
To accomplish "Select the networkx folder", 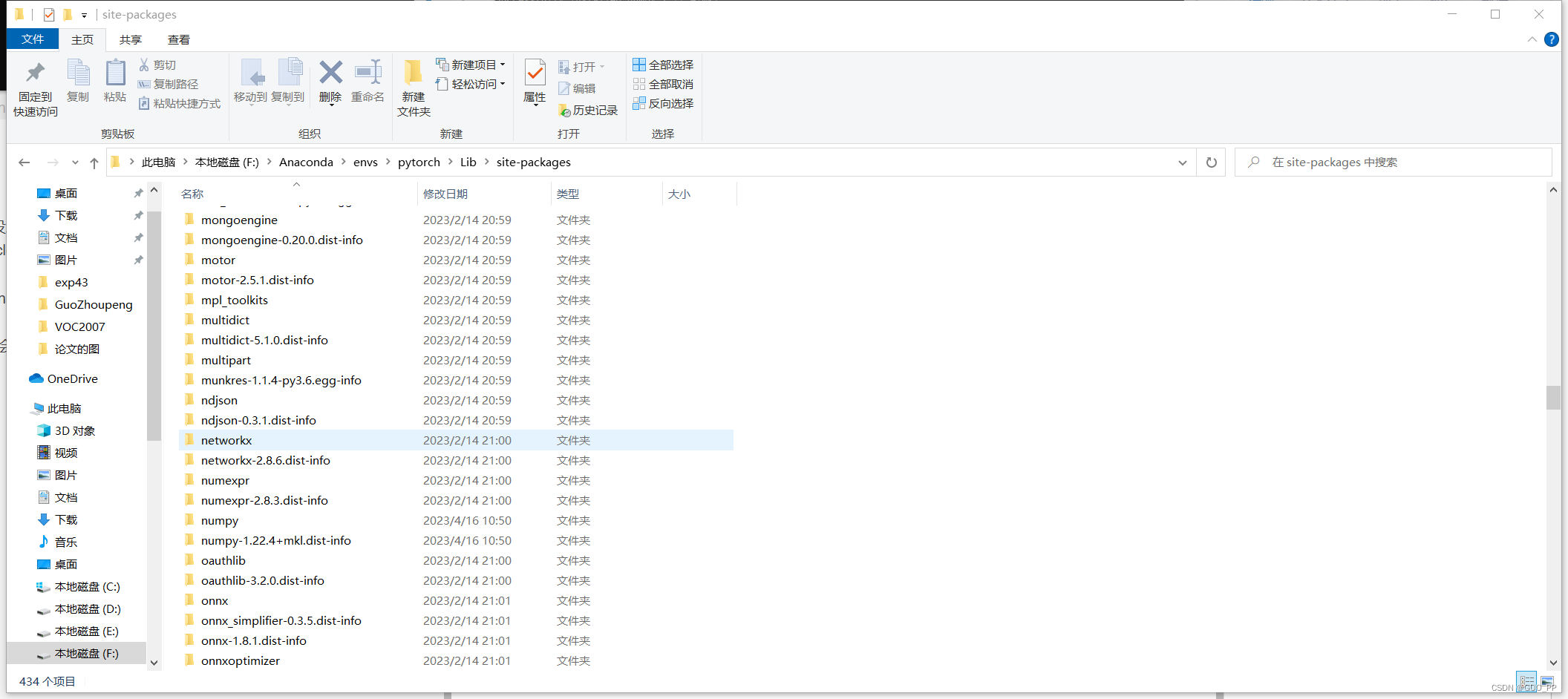I will click(x=456, y=440).
